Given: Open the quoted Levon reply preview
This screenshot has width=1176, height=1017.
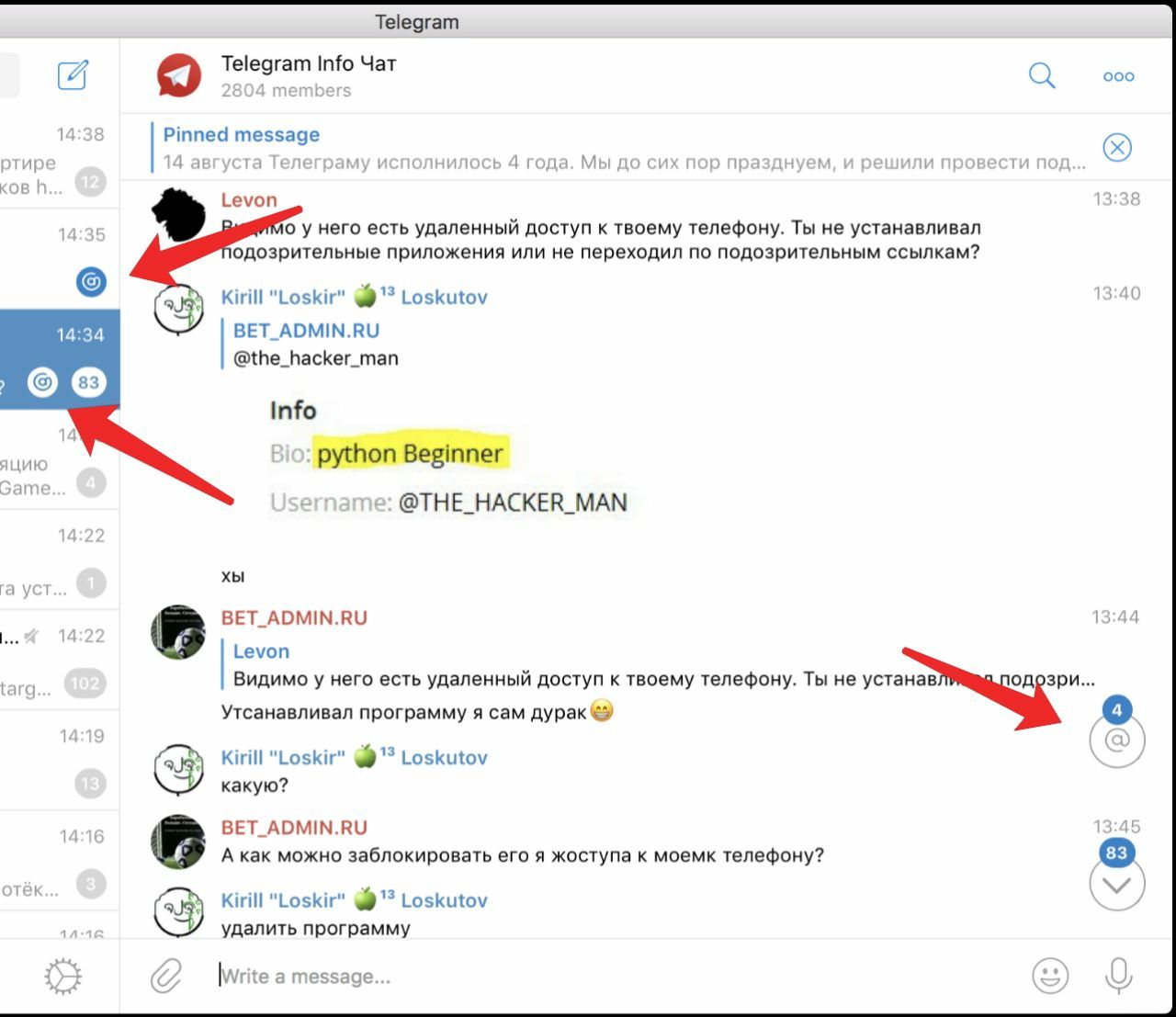Looking at the screenshot, I should 658,665.
